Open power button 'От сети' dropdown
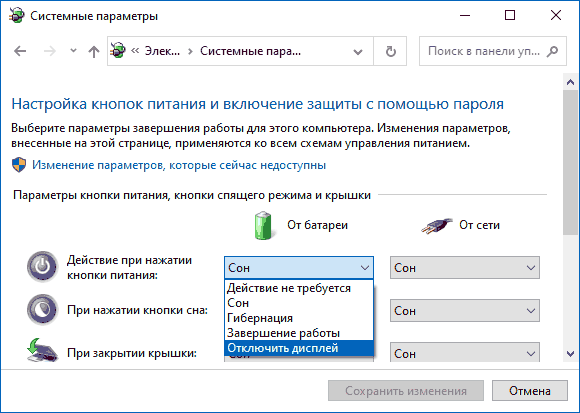The height and width of the screenshot is (413, 580). point(465,268)
